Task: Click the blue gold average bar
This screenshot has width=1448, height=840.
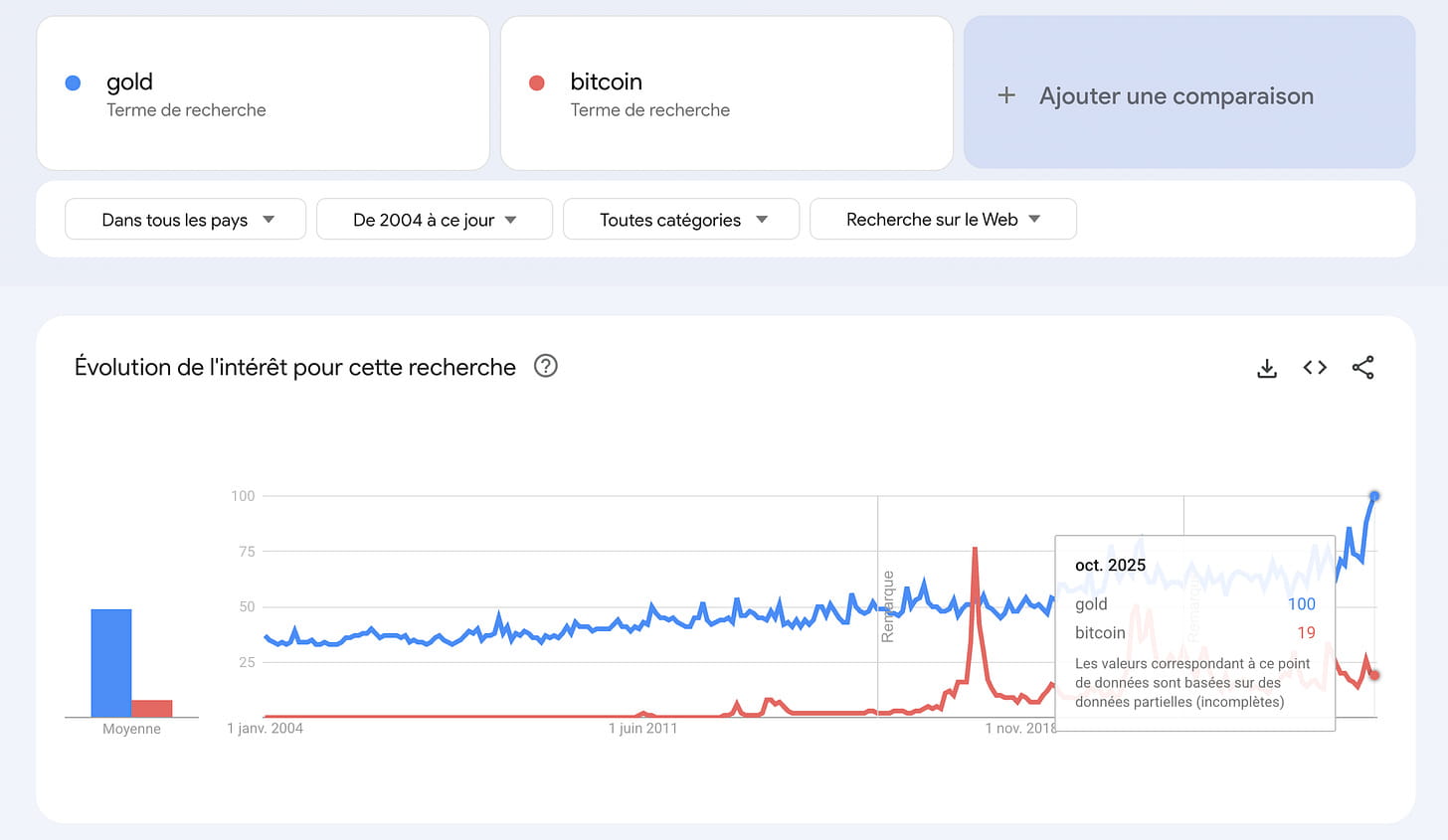Action: click(x=111, y=662)
